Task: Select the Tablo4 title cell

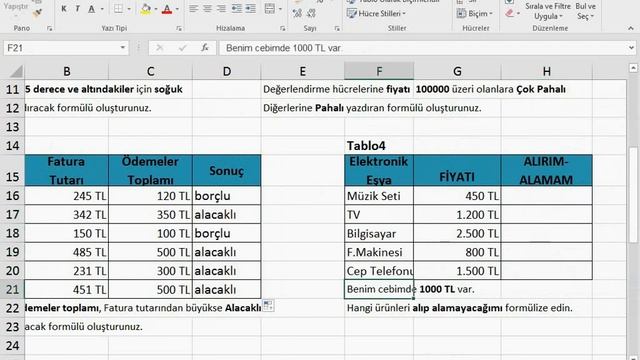Action: (379, 145)
